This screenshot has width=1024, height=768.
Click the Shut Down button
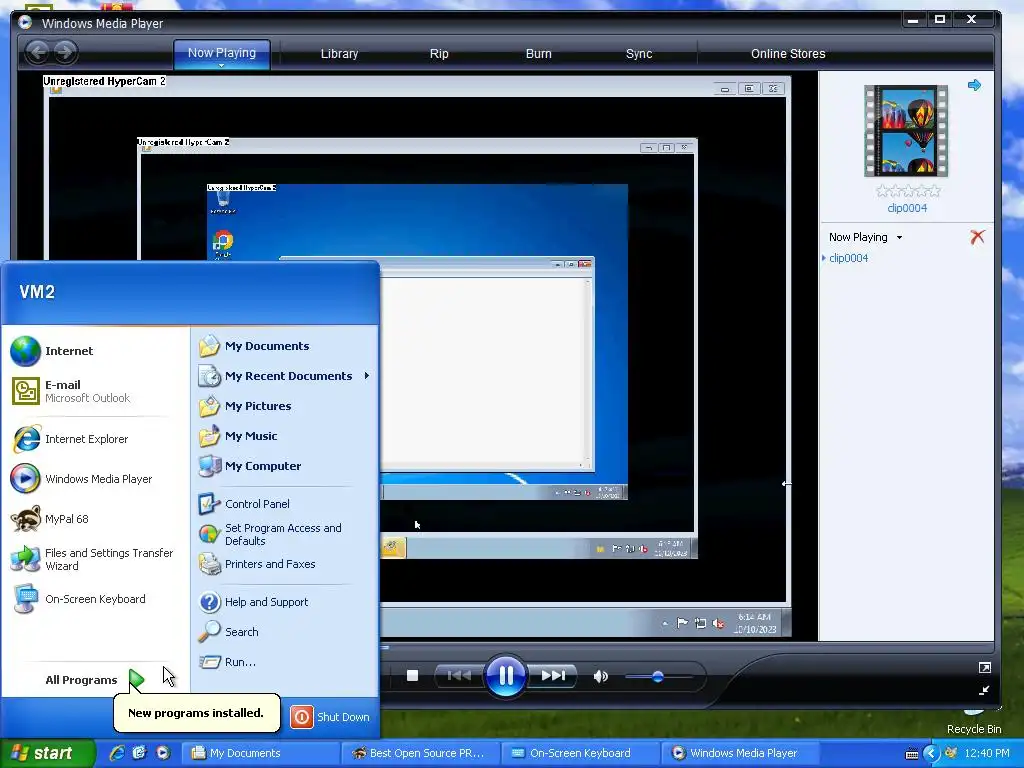tap(330, 717)
